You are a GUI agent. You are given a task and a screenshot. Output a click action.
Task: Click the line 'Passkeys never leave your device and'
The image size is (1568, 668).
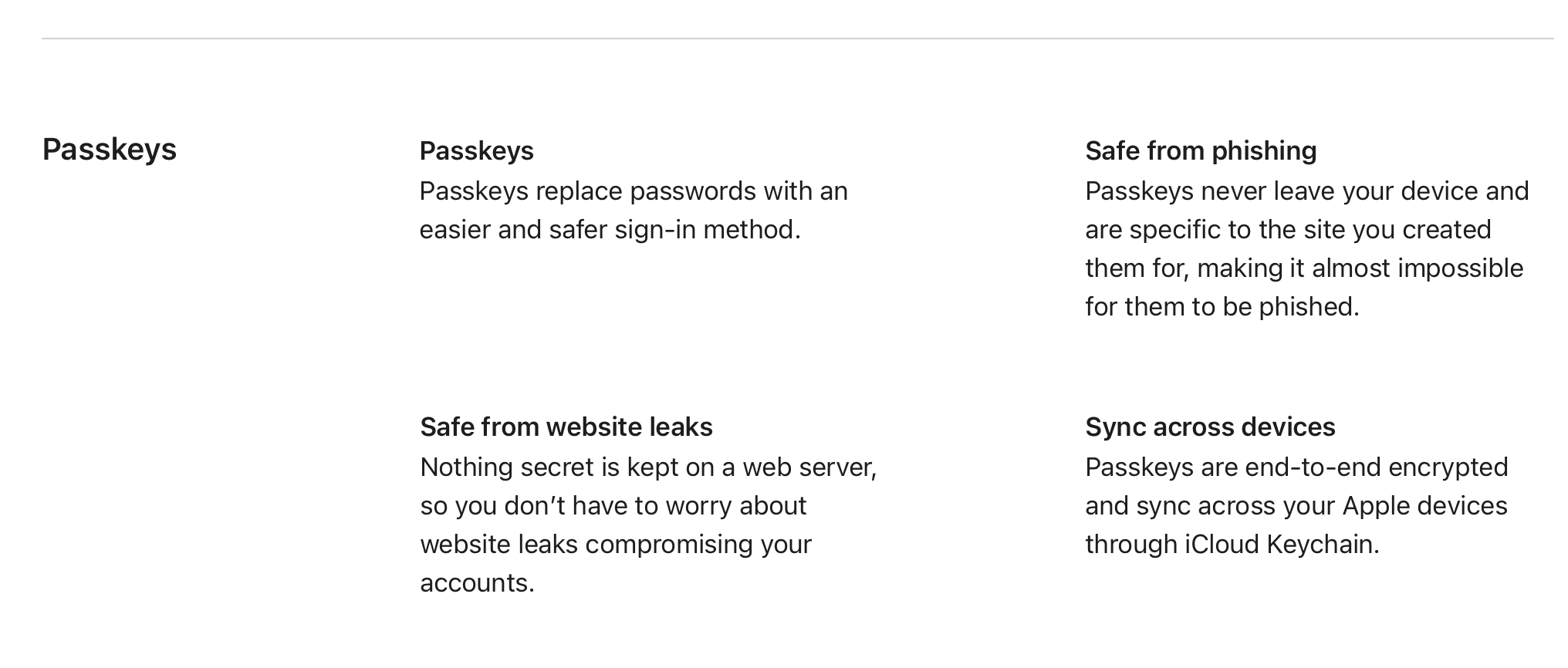[1307, 191]
